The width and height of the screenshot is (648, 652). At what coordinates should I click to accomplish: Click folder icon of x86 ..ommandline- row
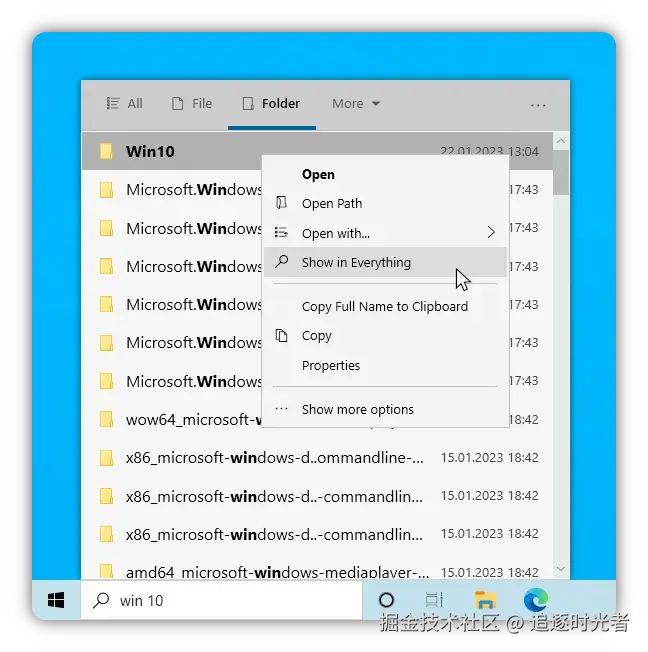tap(106, 458)
